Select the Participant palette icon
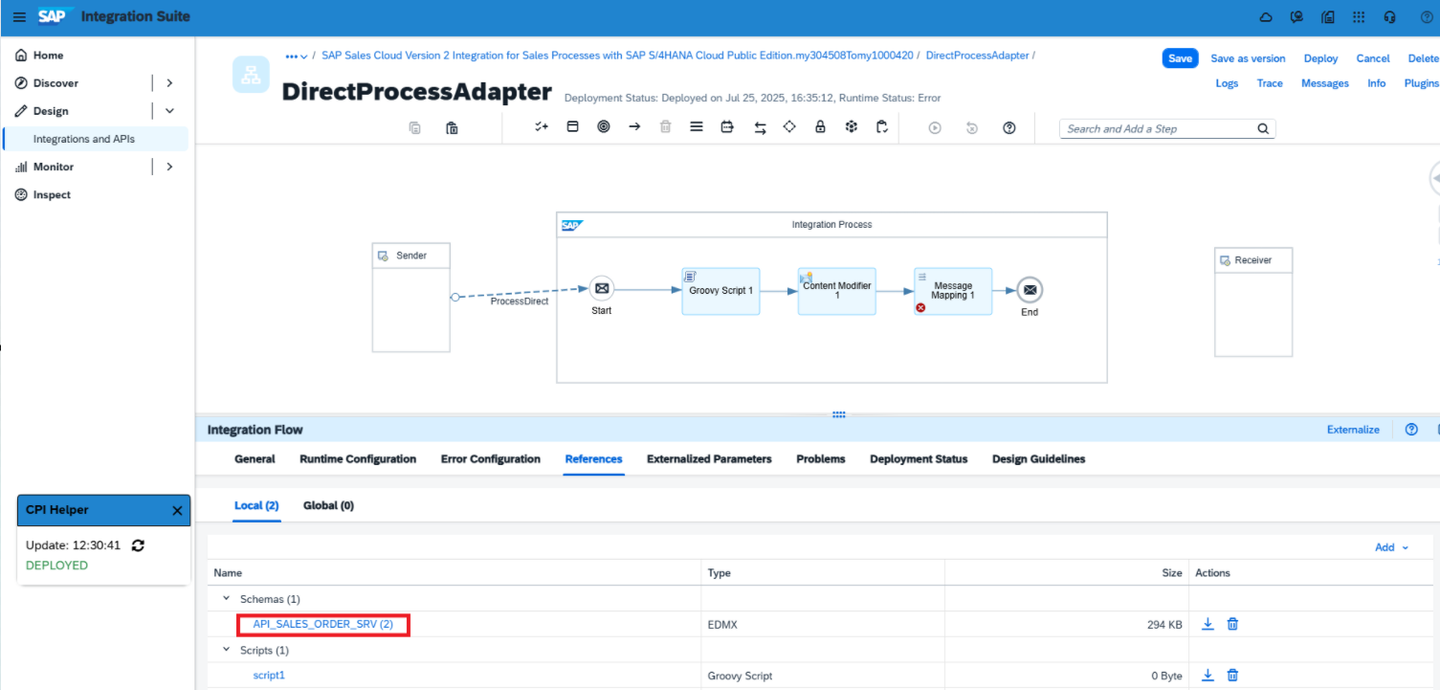 pos(573,127)
